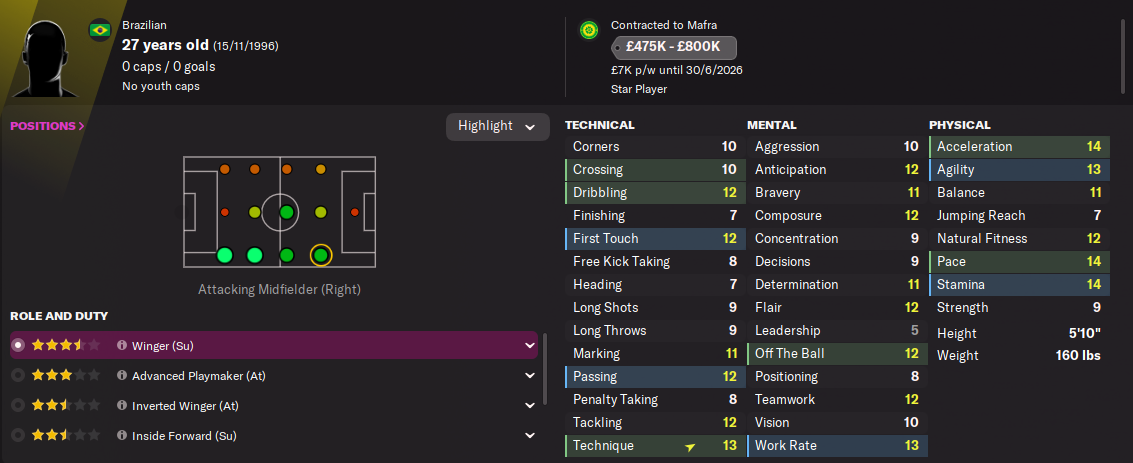Click the Brazilian flag icon

point(100,30)
